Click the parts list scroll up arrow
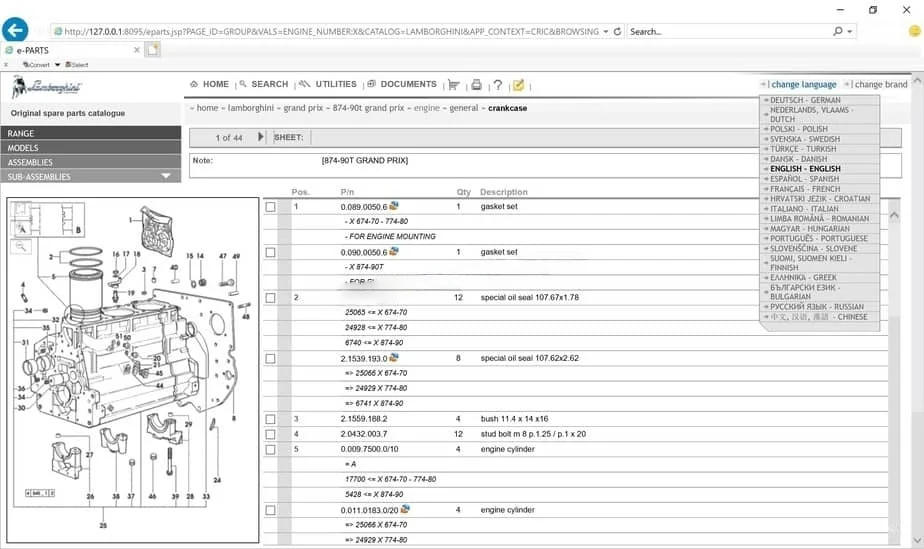This screenshot has height=549, width=924. [x=894, y=216]
